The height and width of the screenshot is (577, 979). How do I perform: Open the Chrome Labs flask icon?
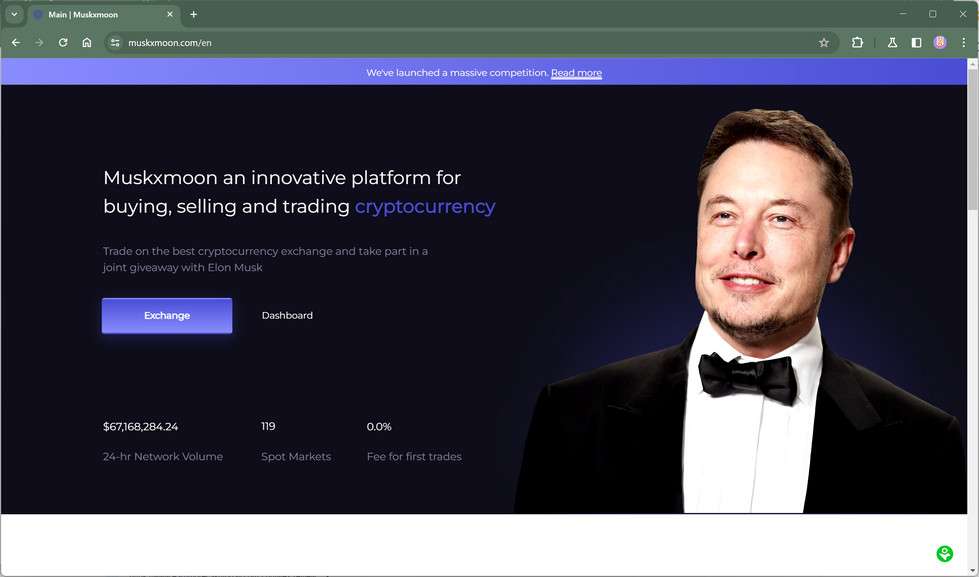pyautogui.click(x=892, y=43)
